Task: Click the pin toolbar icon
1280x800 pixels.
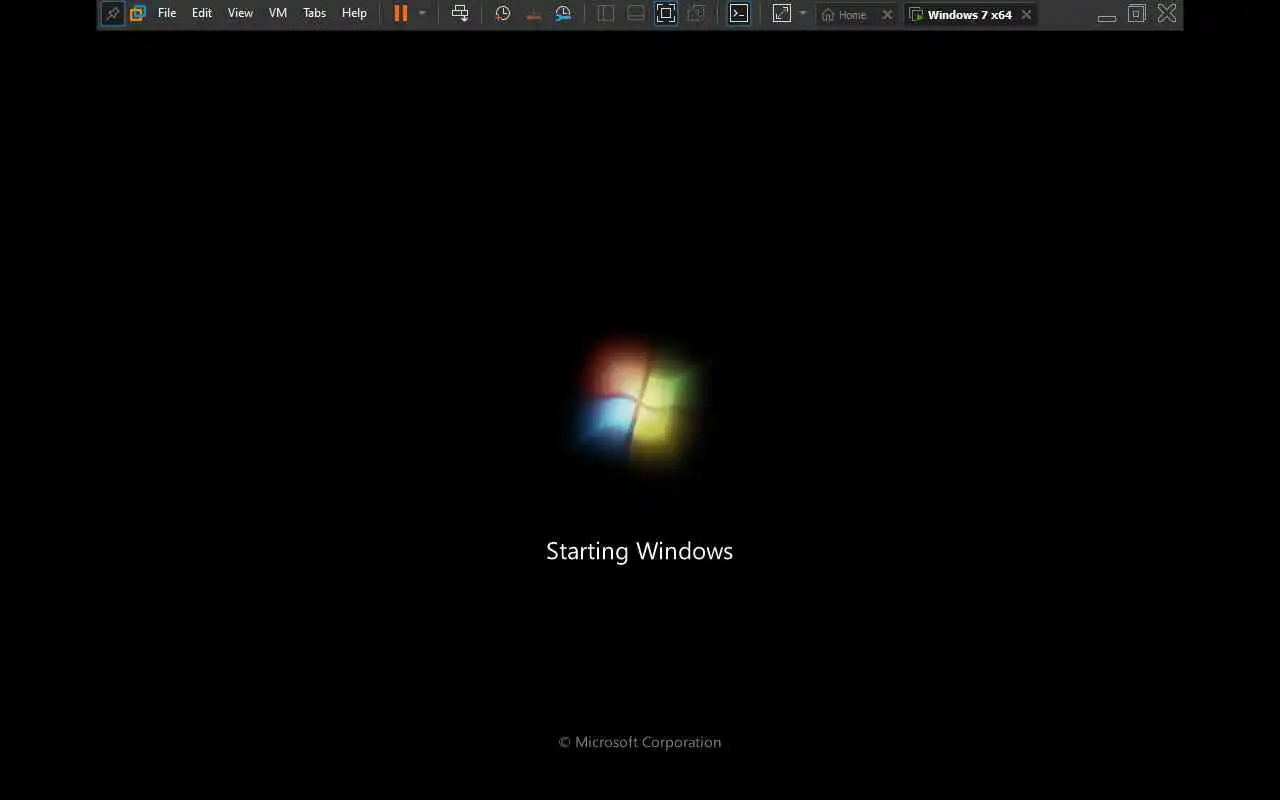Action: tap(112, 14)
